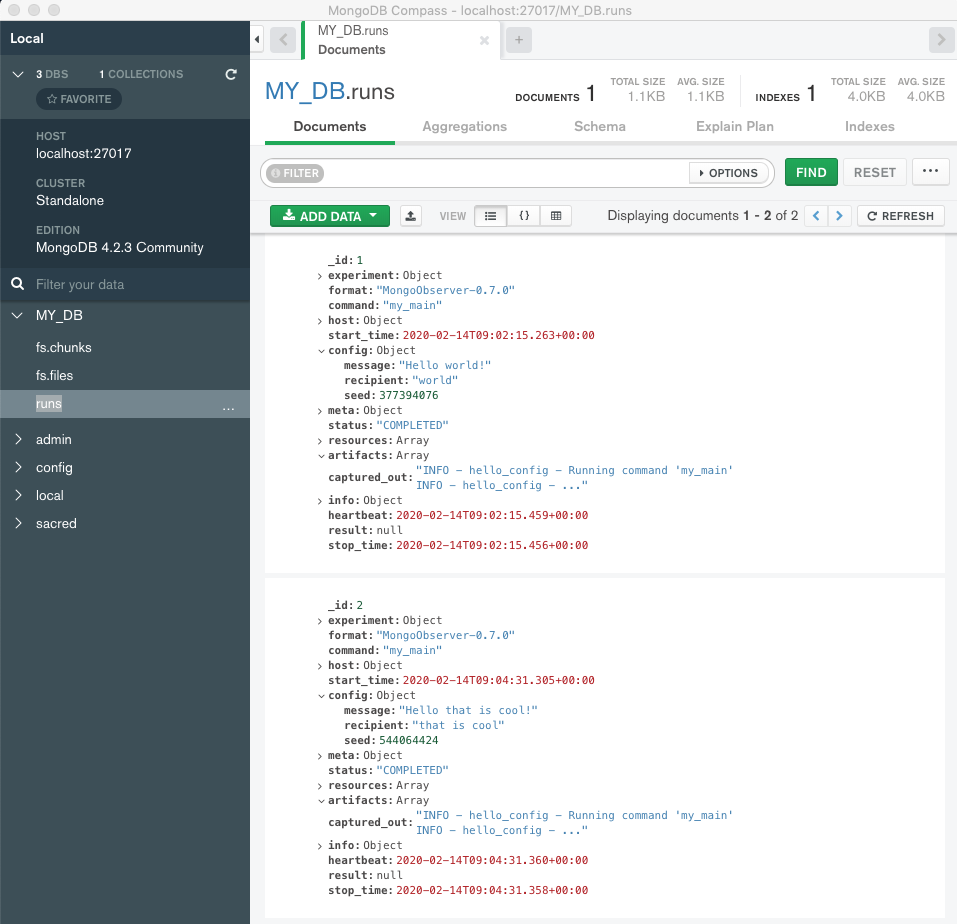The height and width of the screenshot is (924, 957).
Task: Open the Schema tab
Action: 600,126
